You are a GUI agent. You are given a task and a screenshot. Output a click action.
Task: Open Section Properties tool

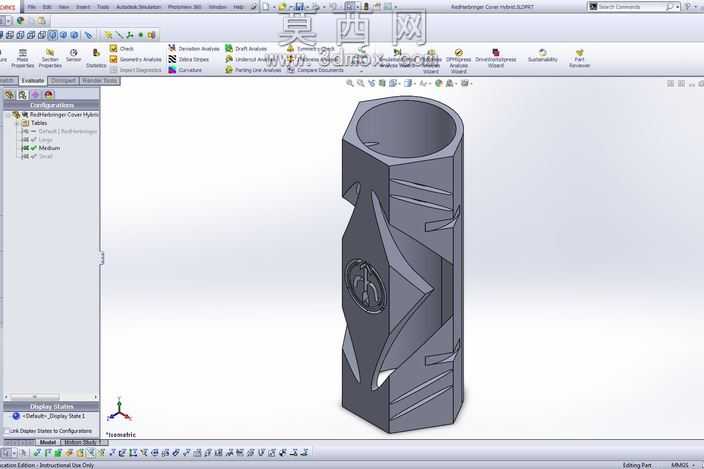50,58
